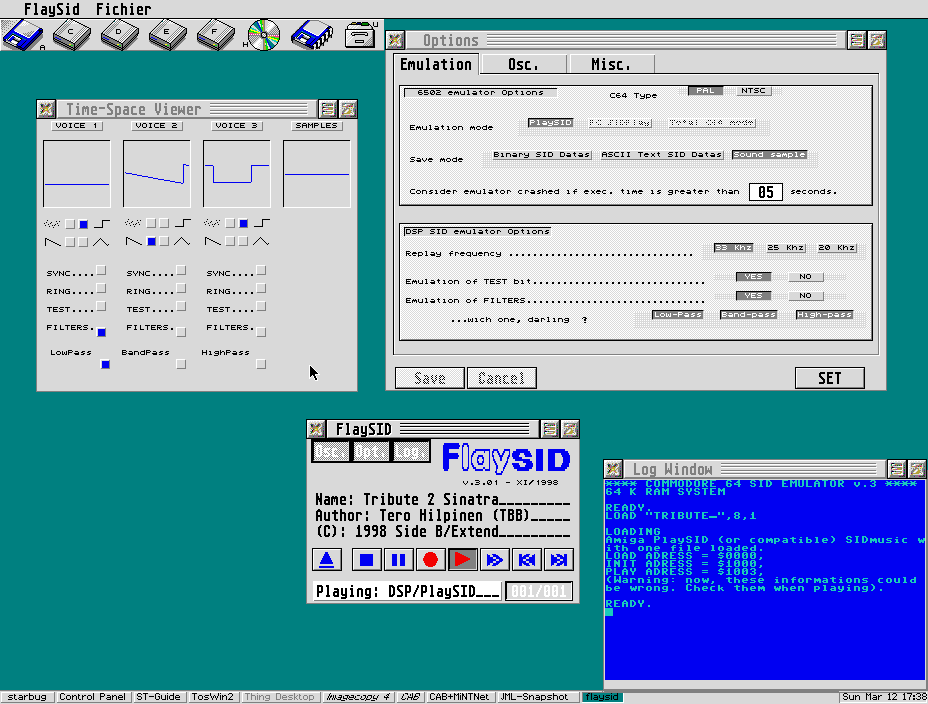Image resolution: width=928 pixels, height=704 pixels.
Task: Open the Fichier menu
Action: pos(124,9)
